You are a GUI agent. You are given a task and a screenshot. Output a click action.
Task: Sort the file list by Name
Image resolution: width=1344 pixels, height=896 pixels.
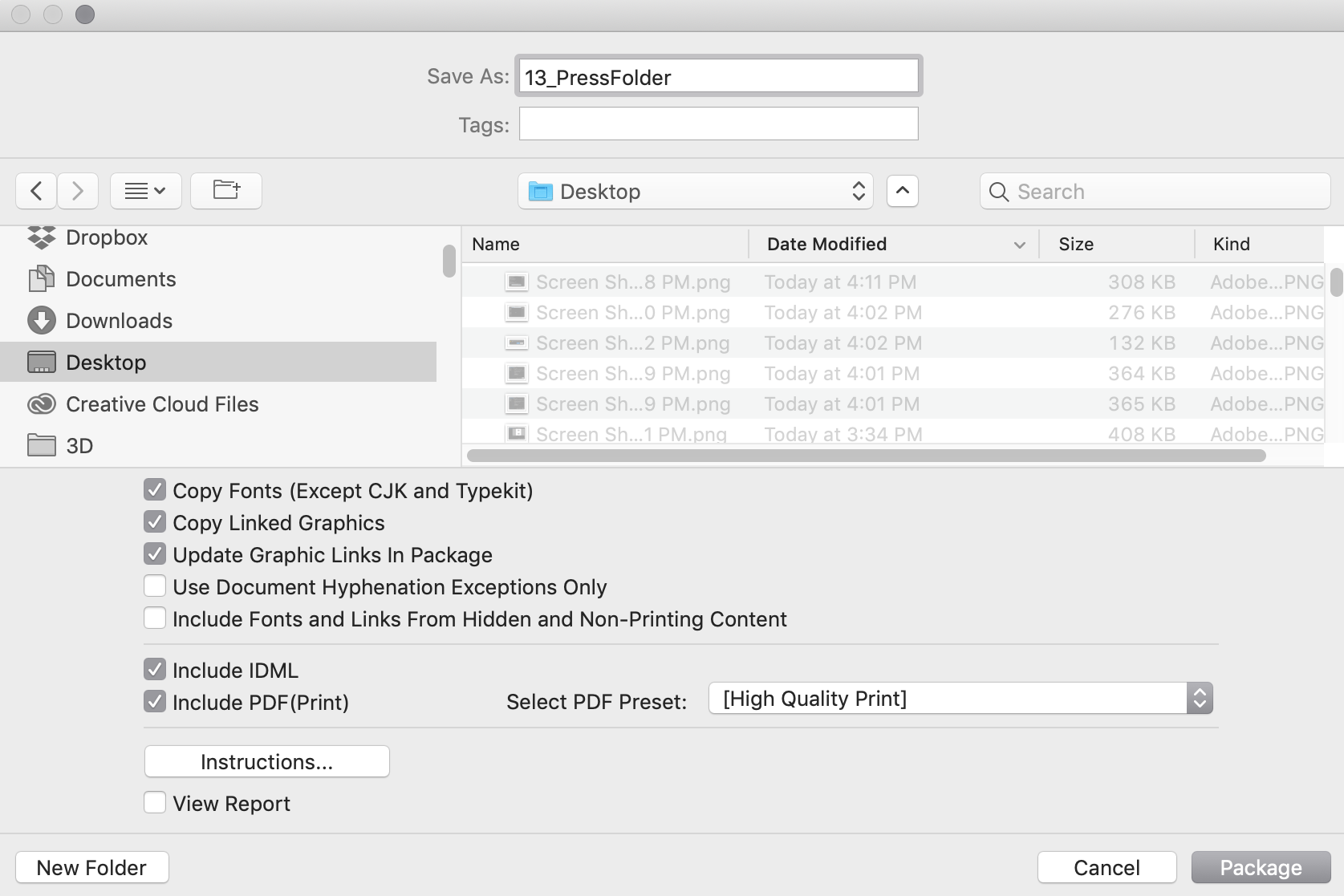coord(606,244)
